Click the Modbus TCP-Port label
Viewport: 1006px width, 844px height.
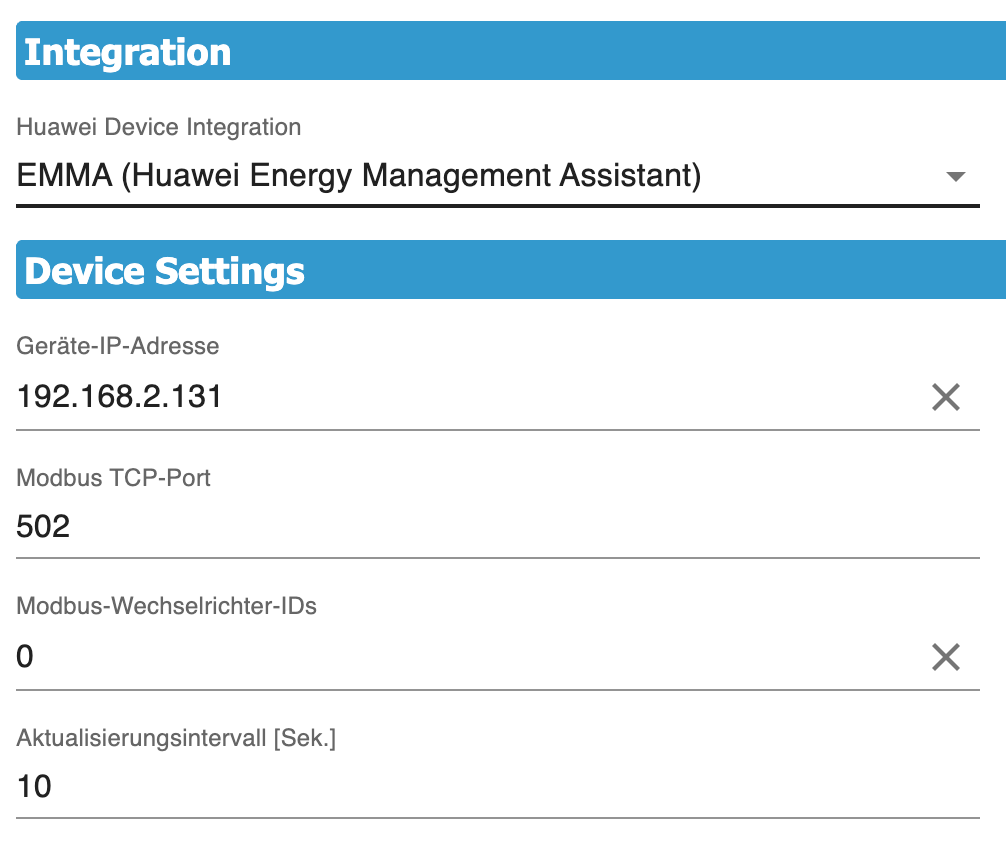pos(114,477)
